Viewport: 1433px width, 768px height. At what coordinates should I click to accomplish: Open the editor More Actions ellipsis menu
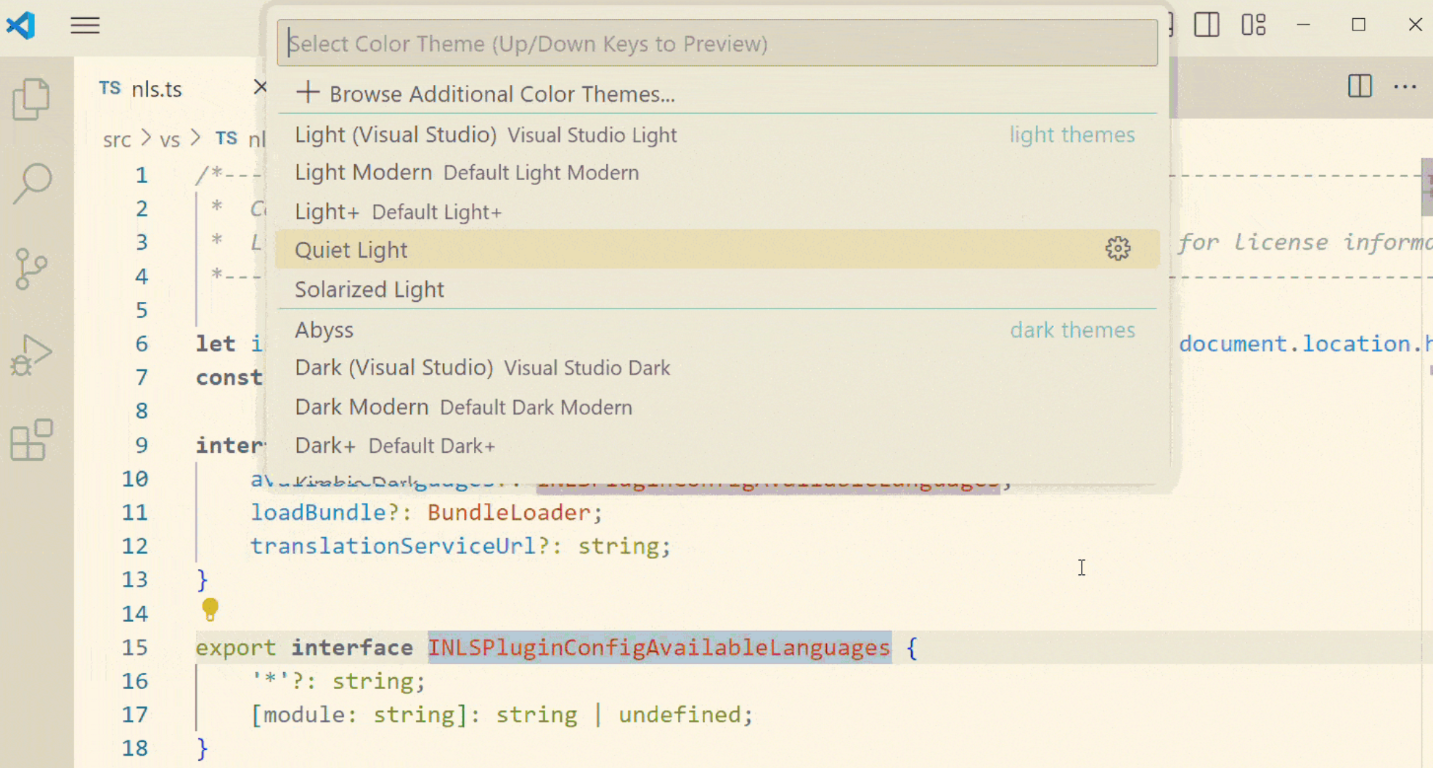point(1405,87)
